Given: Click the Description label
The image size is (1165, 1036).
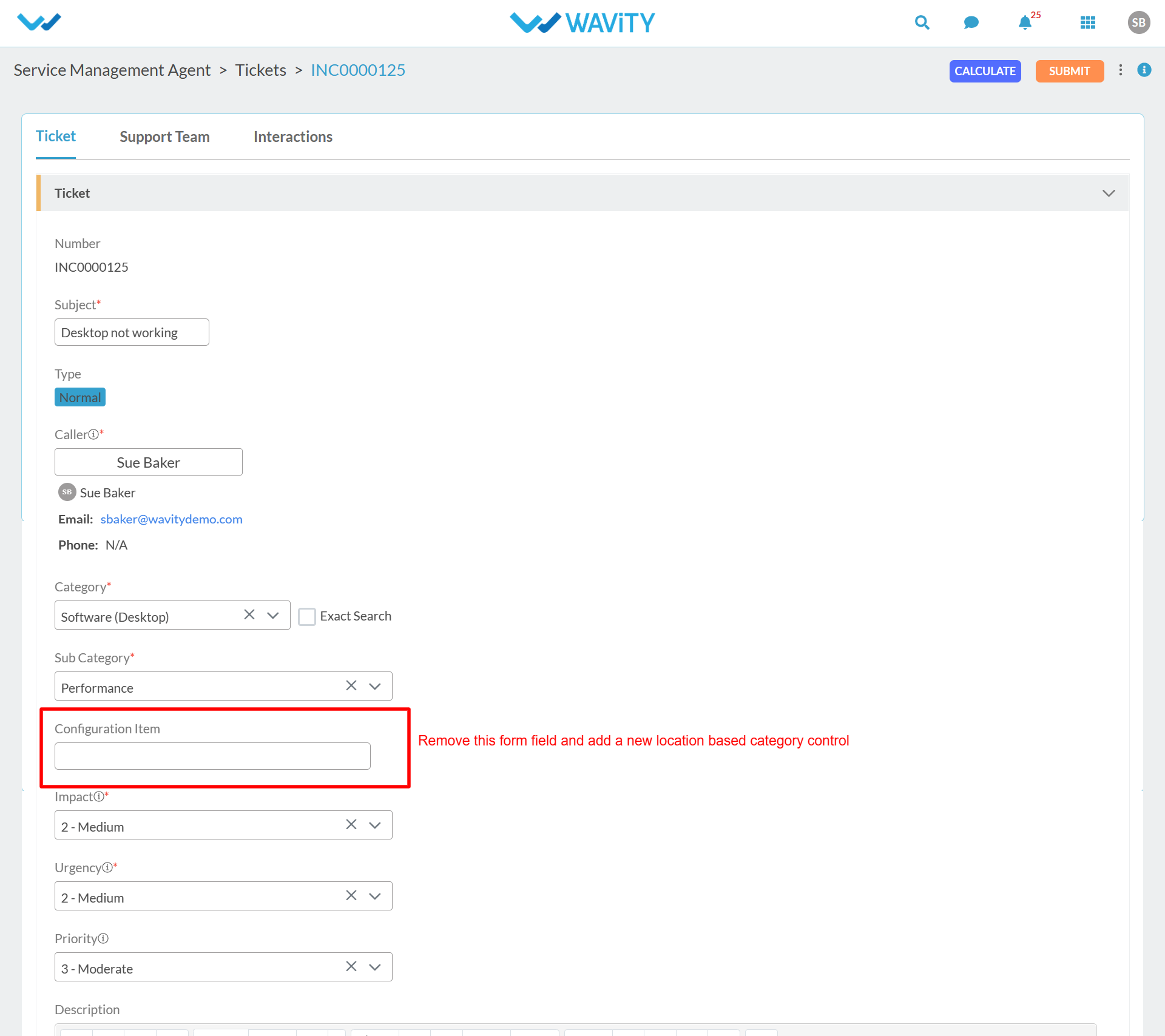Looking at the screenshot, I should coord(87,1010).
